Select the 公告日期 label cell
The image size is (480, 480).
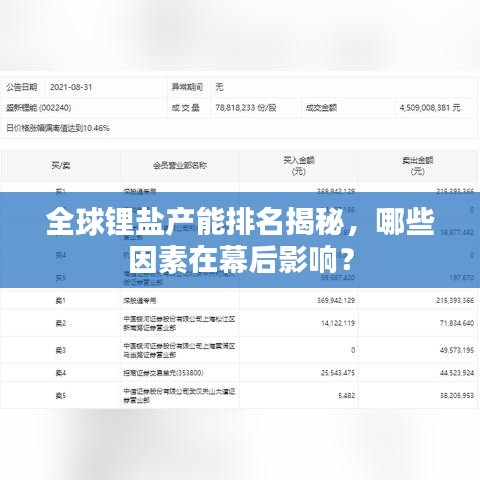pyautogui.click(x=21, y=87)
